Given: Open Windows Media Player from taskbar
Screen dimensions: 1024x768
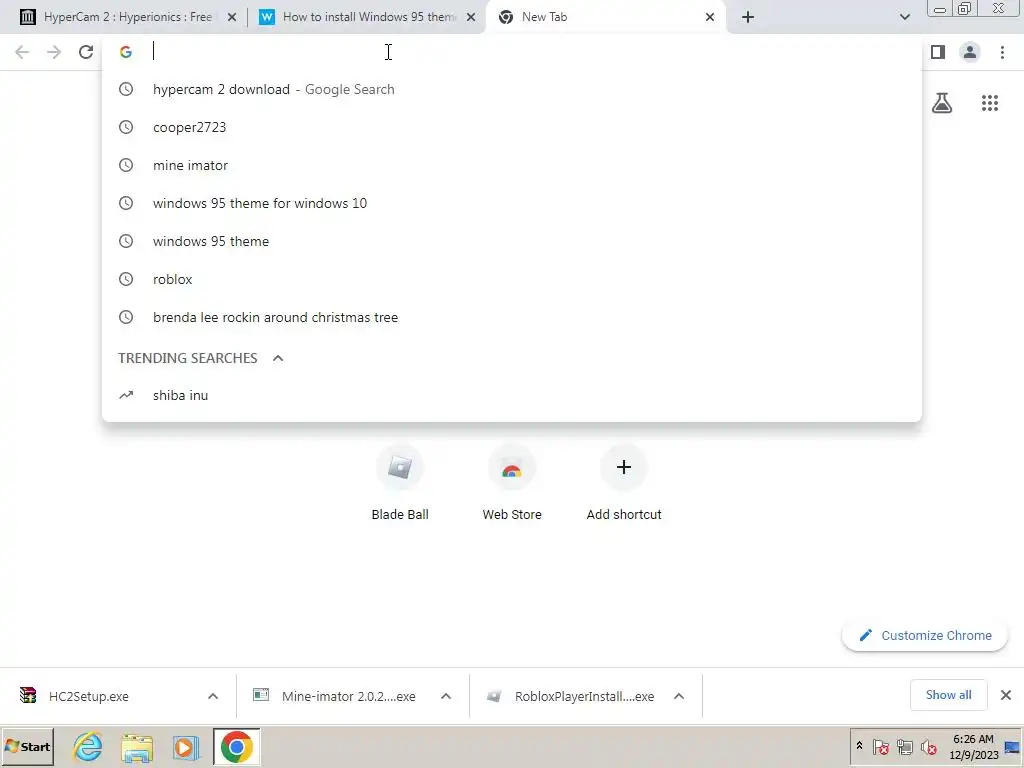Looking at the screenshot, I should [185, 746].
